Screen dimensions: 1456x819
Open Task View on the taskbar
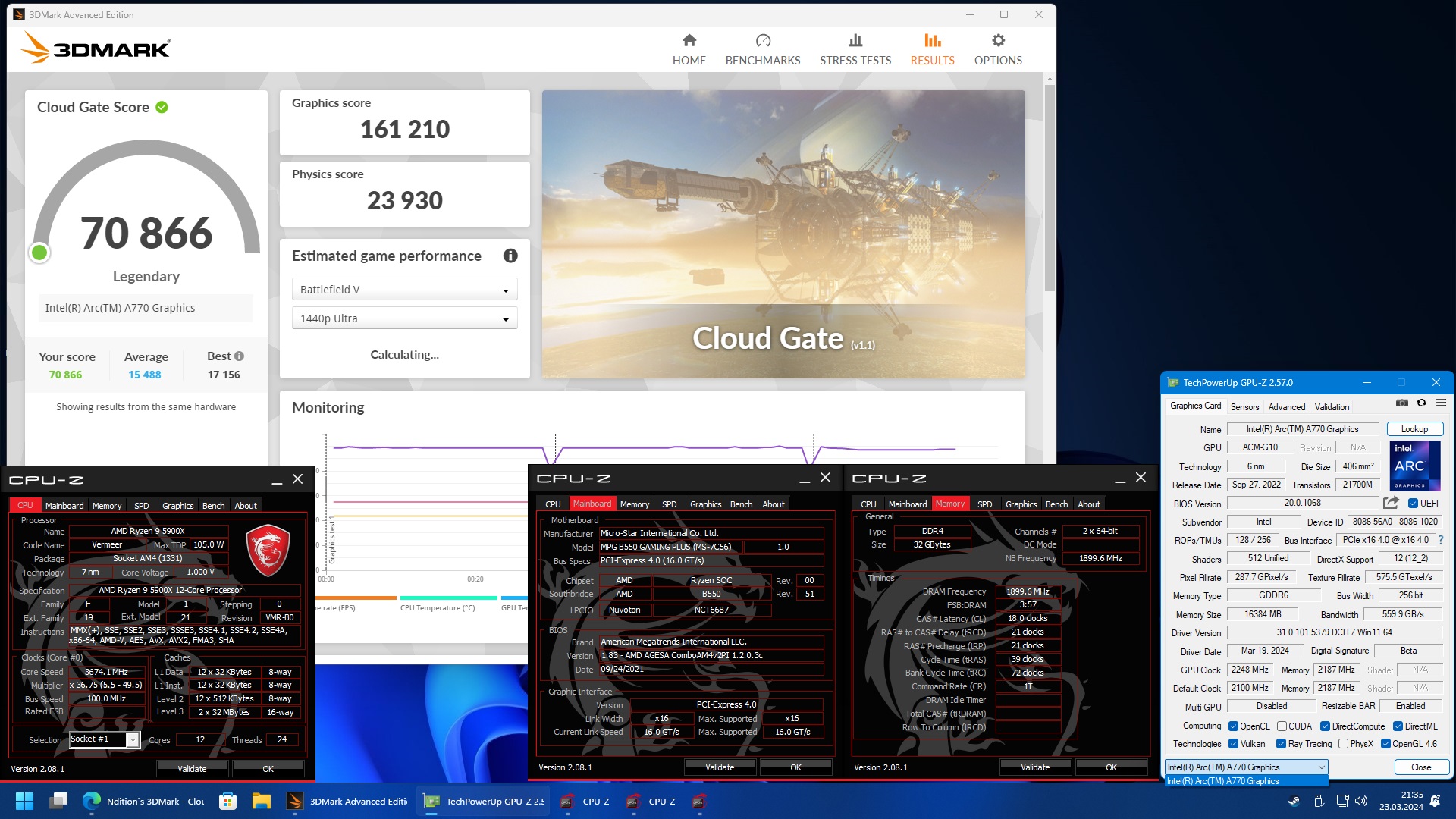[x=58, y=801]
